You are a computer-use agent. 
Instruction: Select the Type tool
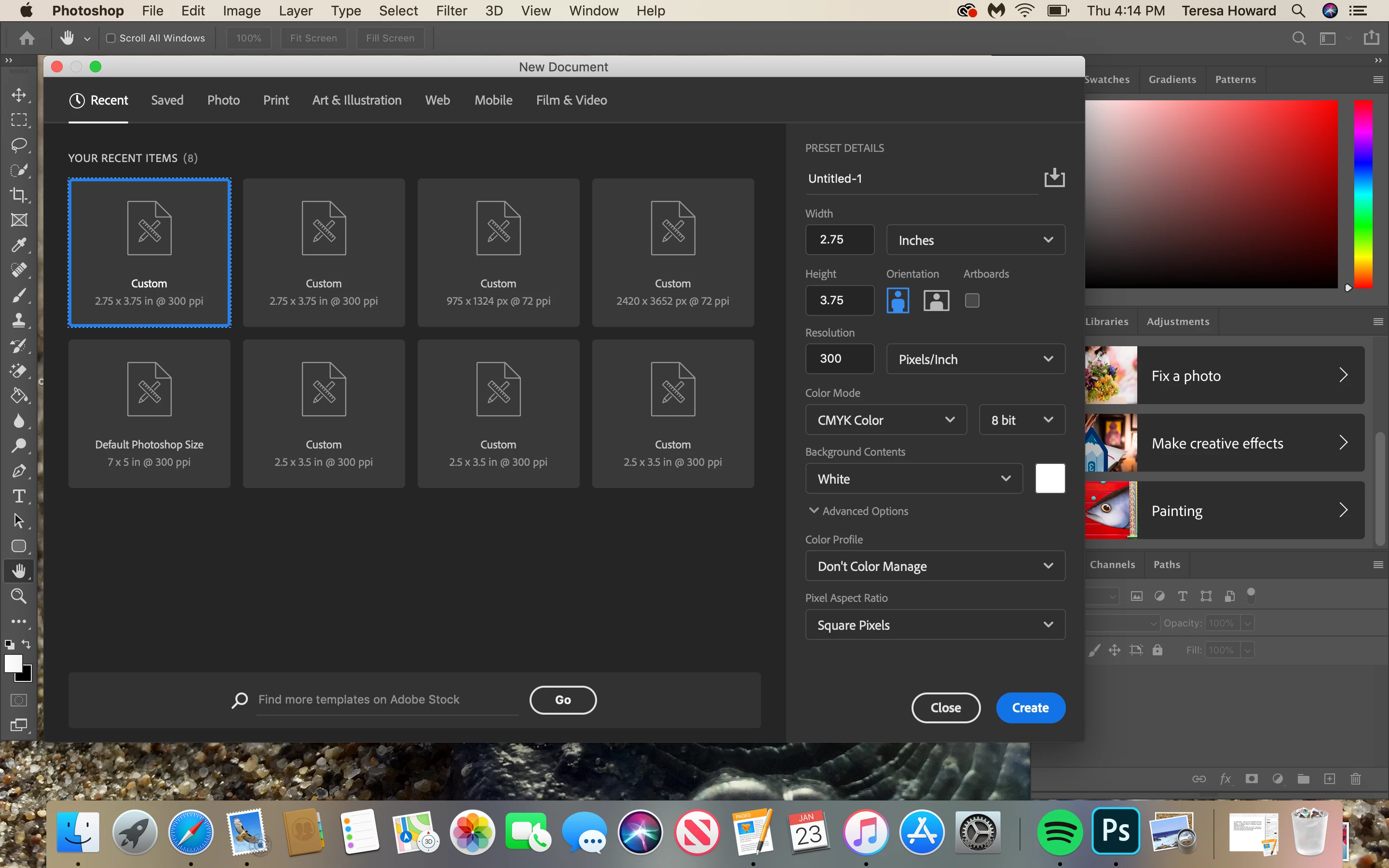pos(19,496)
